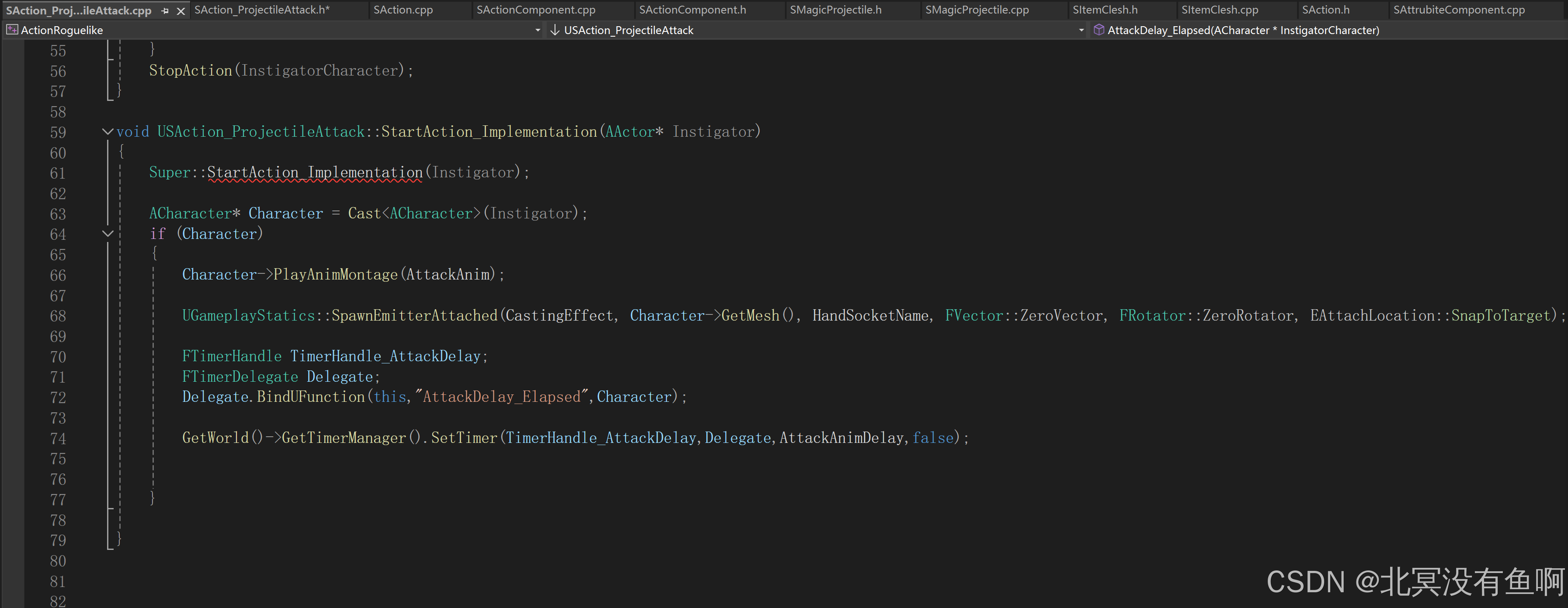Image resolution: width=1568 pixels, height=608 pixels.
Task: Open the SActionComponent.h tab
Action: (692, 10)
